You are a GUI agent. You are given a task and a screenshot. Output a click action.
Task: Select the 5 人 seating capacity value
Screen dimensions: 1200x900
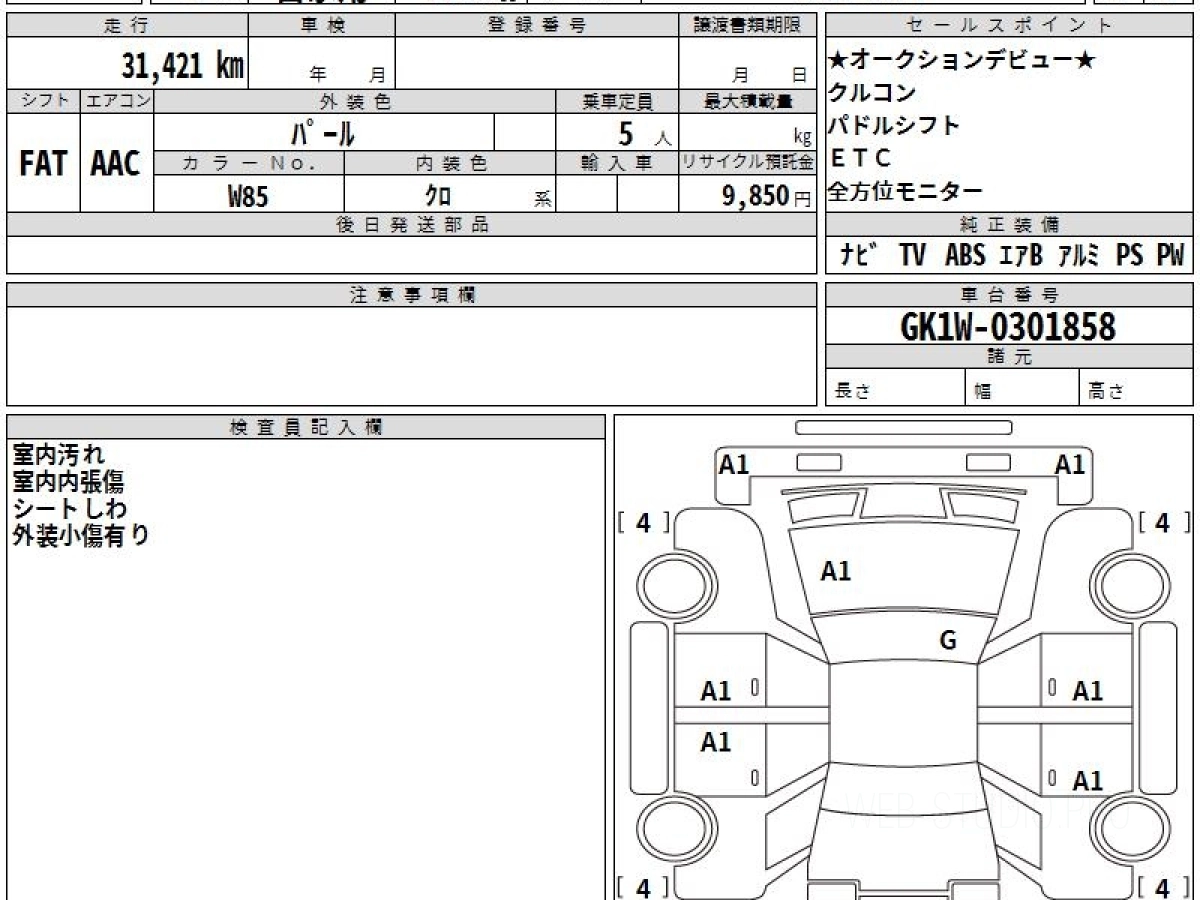coord(644,133)
